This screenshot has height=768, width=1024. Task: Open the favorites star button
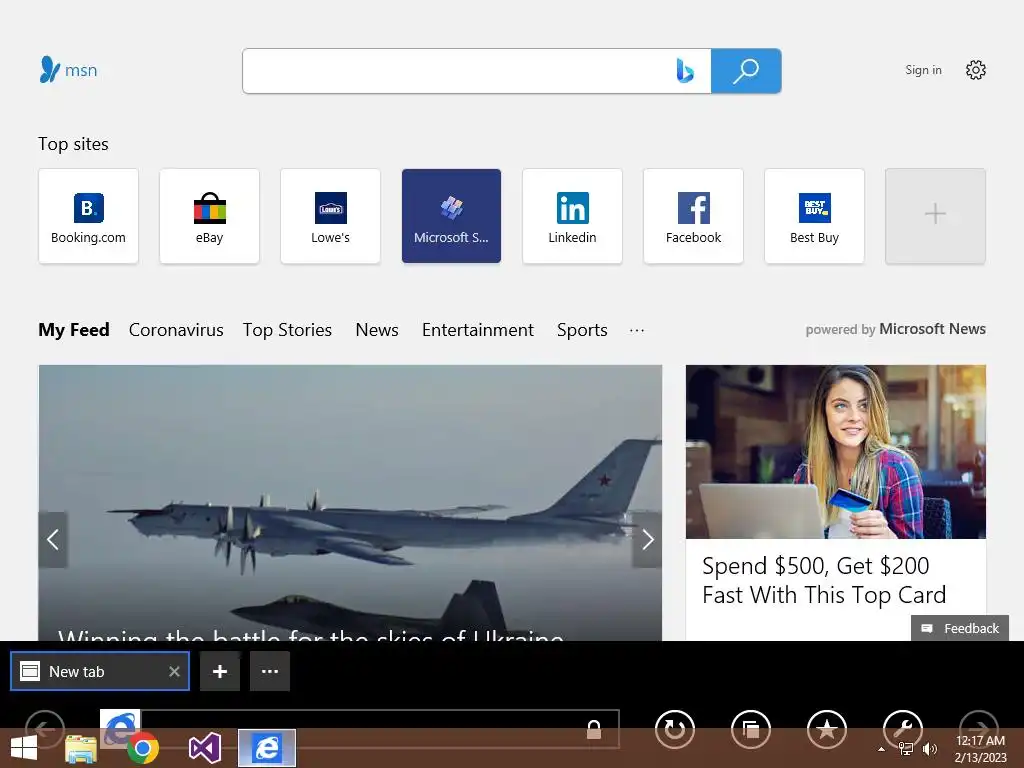click(827, 729)
